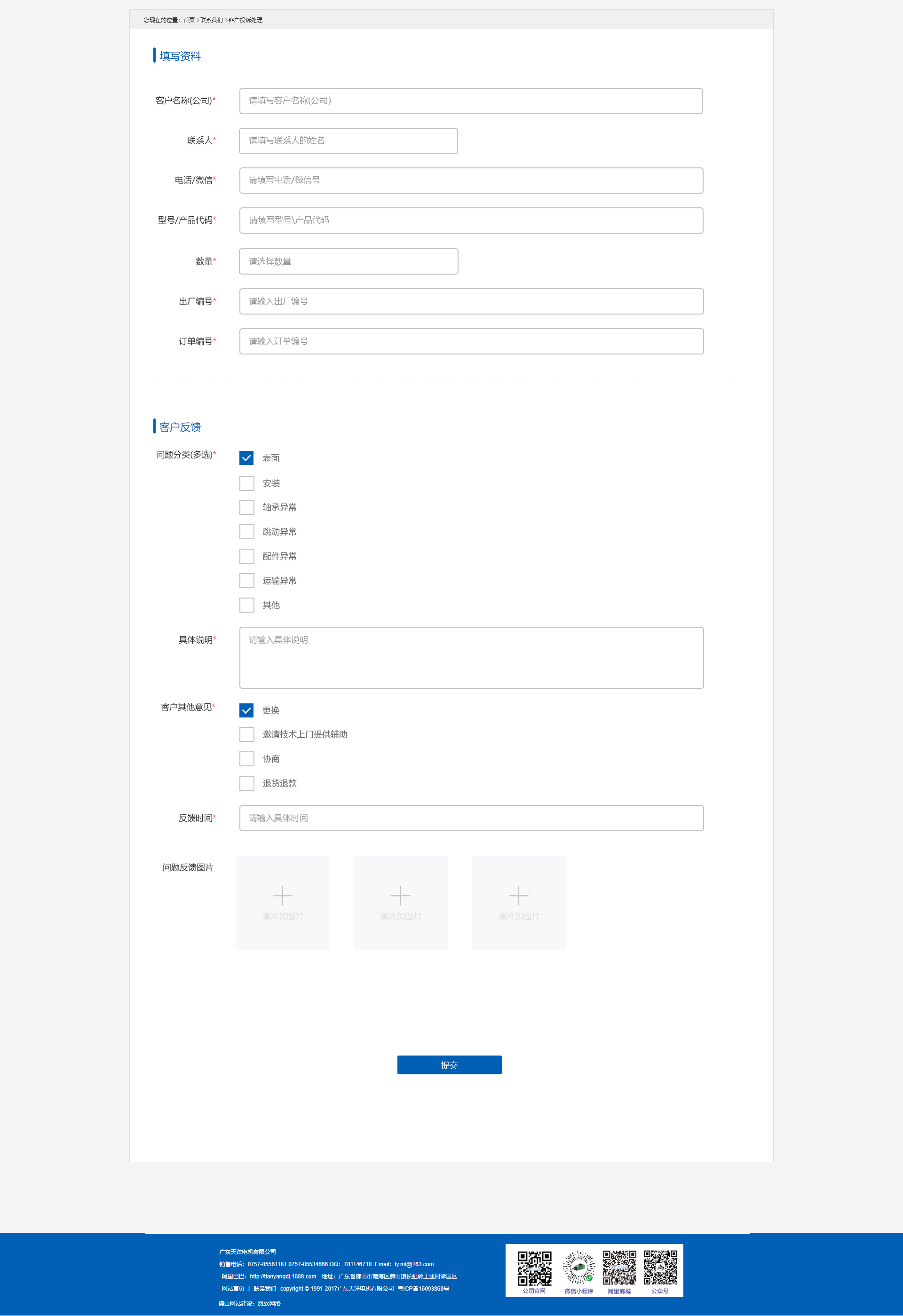This screenshot has width=903, height=1316.
Task: Click into the 具体说明 description textarea
Action: (x=471, y=657)
